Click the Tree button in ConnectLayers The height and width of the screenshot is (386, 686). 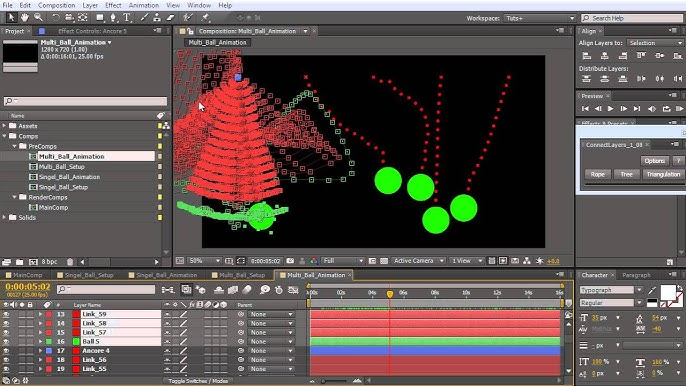[626, 174]
